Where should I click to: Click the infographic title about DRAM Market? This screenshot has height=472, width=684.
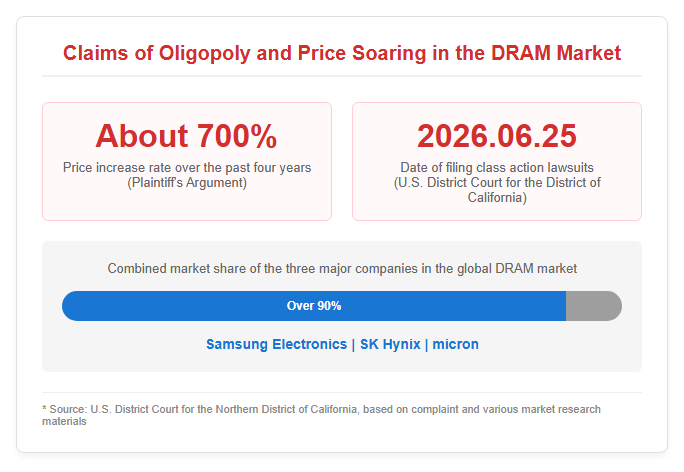click(x=342, y=53)
